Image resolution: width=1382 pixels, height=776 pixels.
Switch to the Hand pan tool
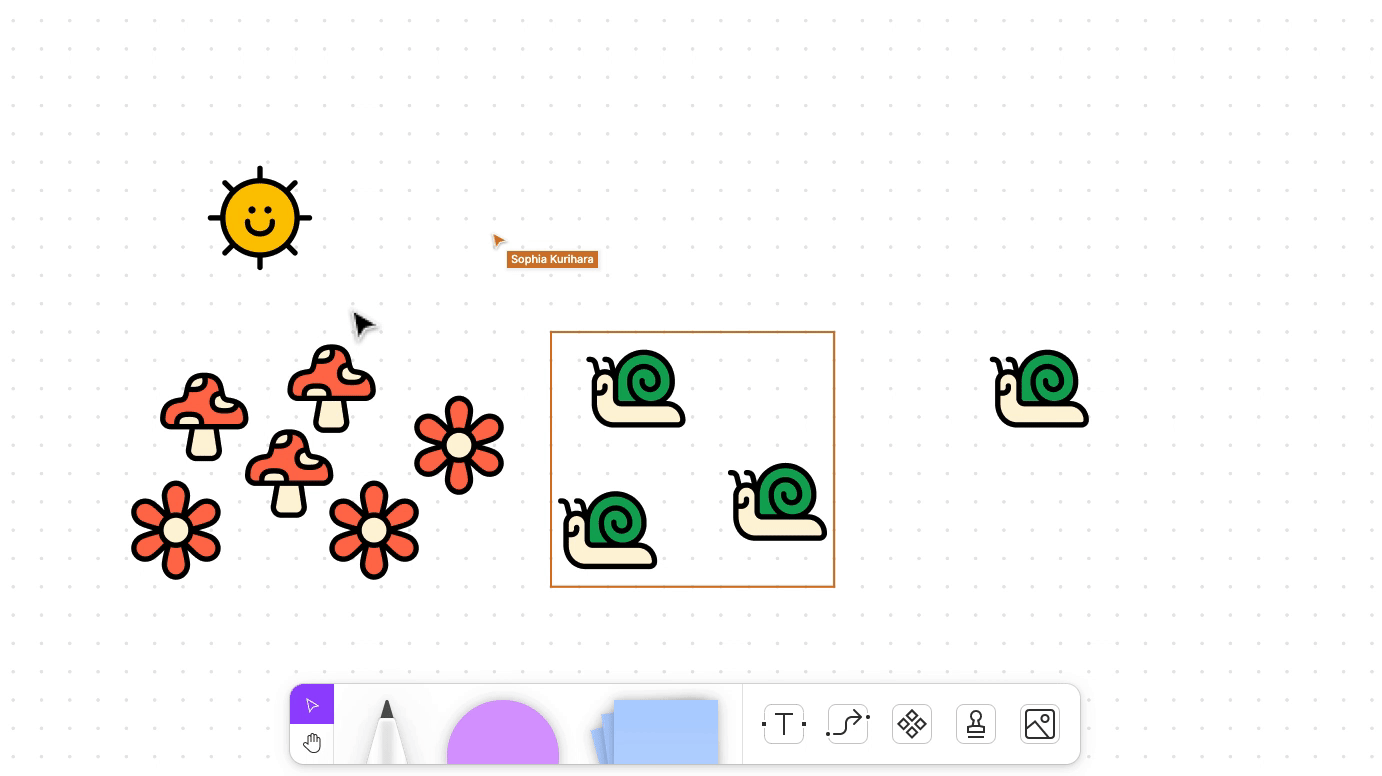coord(312,743)
